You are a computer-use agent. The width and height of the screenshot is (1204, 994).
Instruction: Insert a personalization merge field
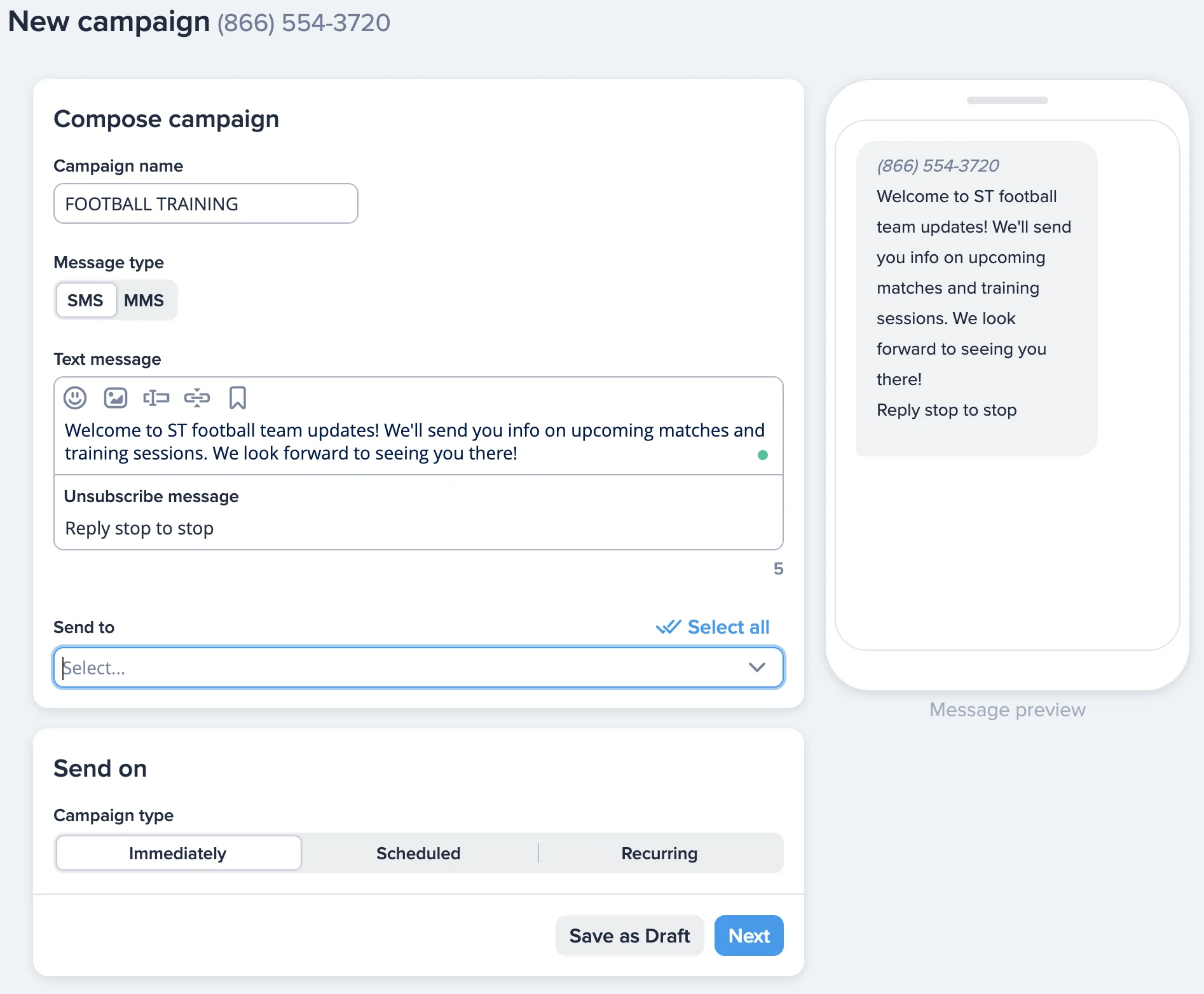(156, 398)
